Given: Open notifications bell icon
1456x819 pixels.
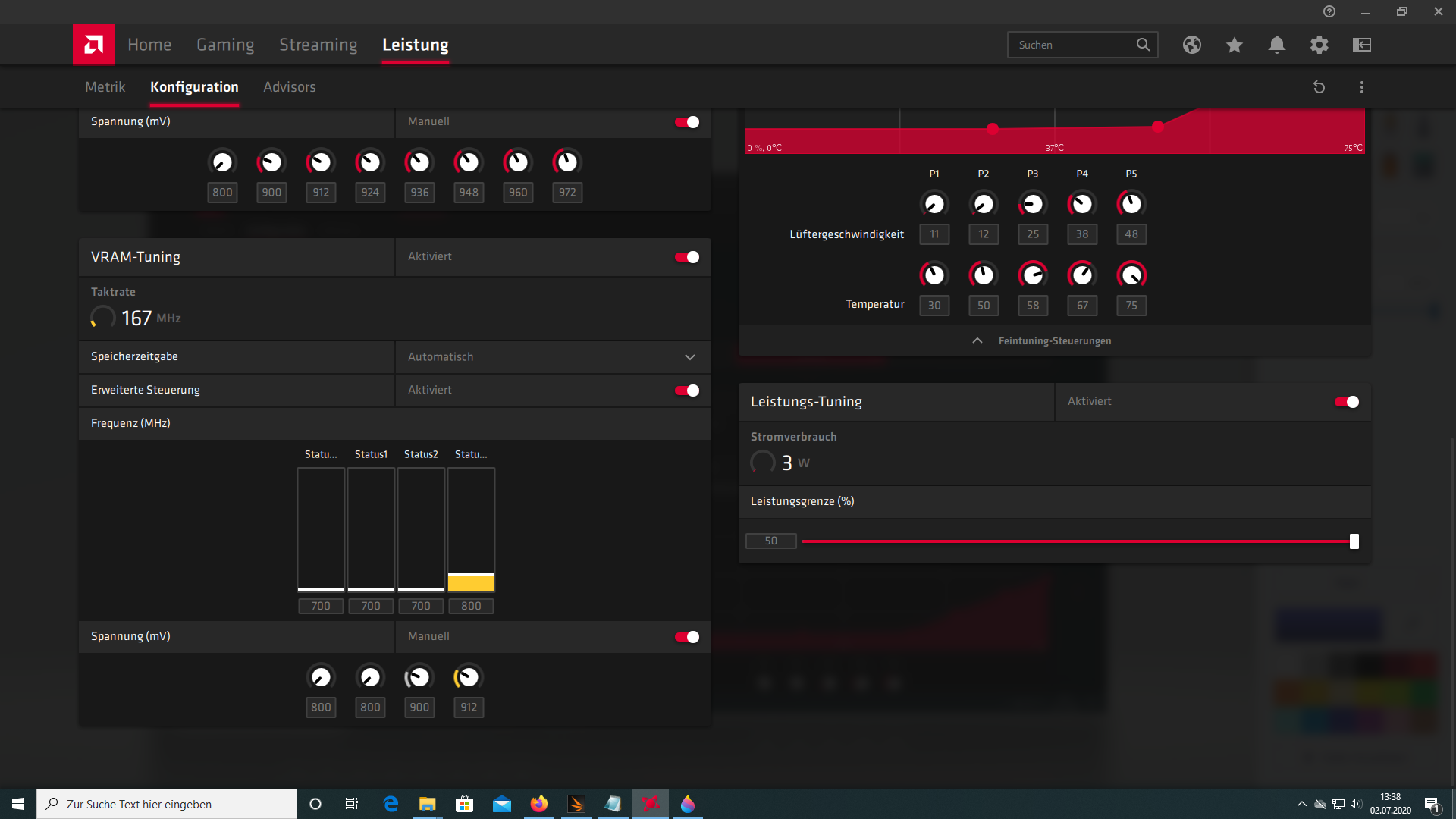Looking at the screenshot, I should pyautogui.click(x=1276, y=45).
